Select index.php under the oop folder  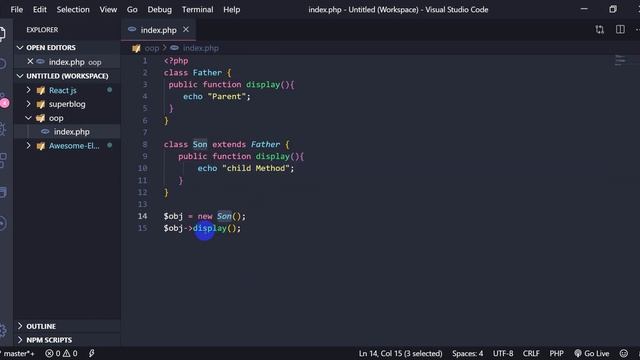click(67, 131)
